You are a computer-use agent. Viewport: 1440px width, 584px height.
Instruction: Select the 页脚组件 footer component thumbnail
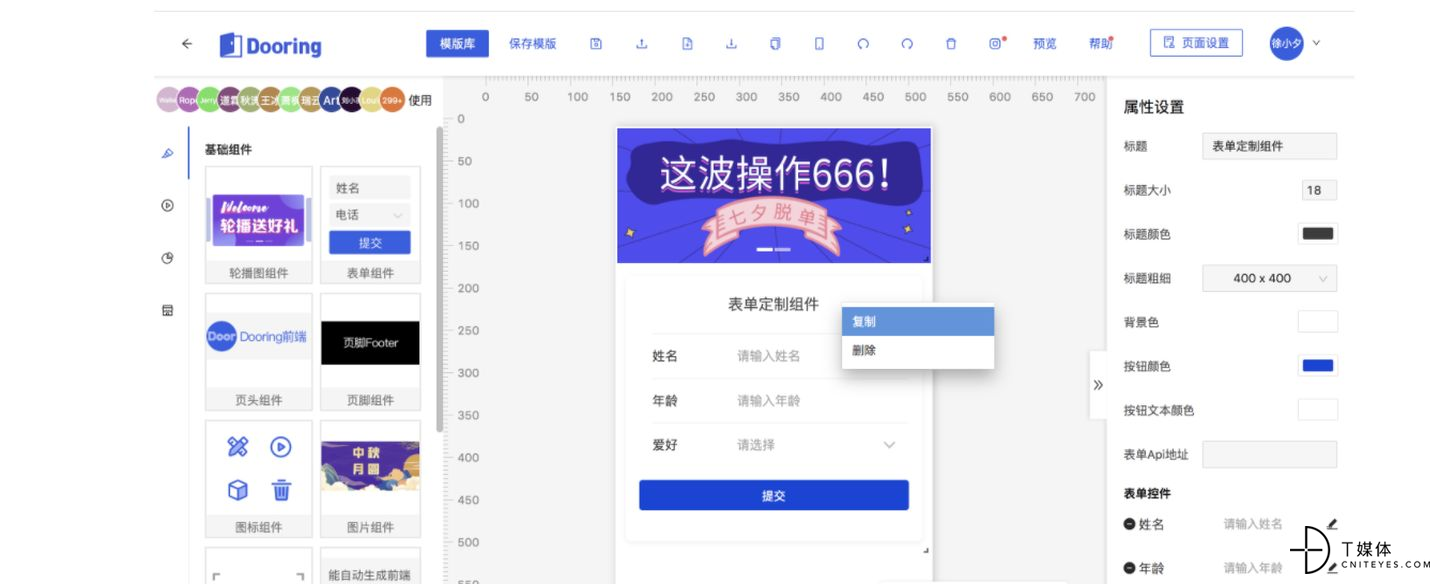coord(370,352)
